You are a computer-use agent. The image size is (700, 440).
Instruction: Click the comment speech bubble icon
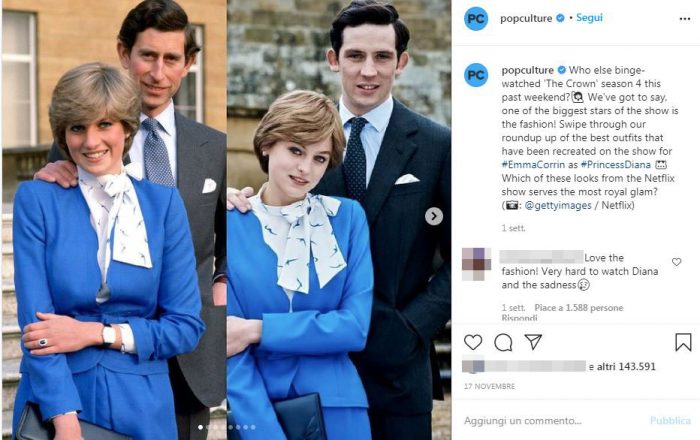[x=503, y=342]
